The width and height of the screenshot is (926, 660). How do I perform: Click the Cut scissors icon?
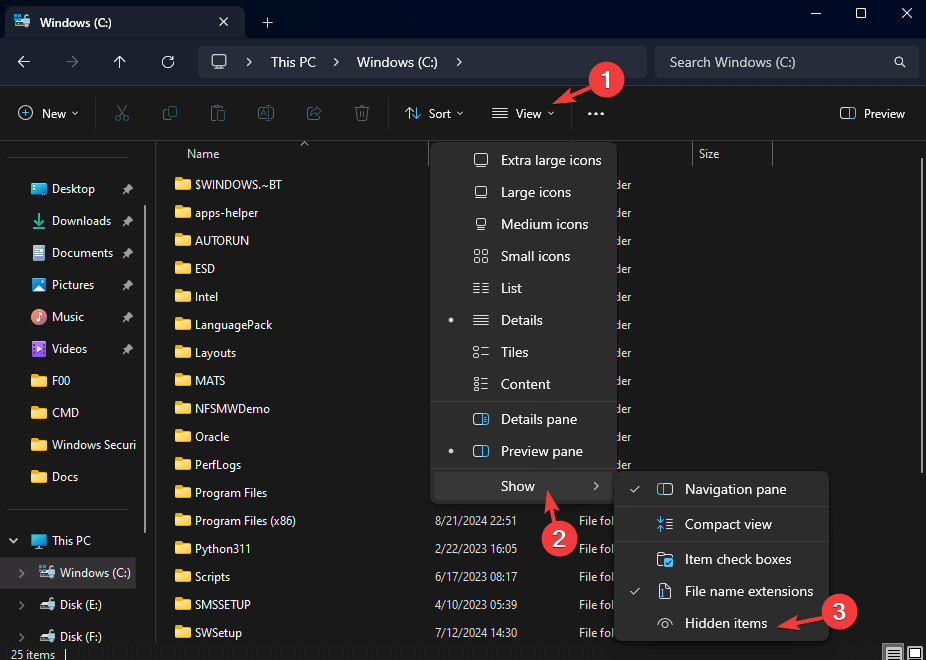pos(122,113)
